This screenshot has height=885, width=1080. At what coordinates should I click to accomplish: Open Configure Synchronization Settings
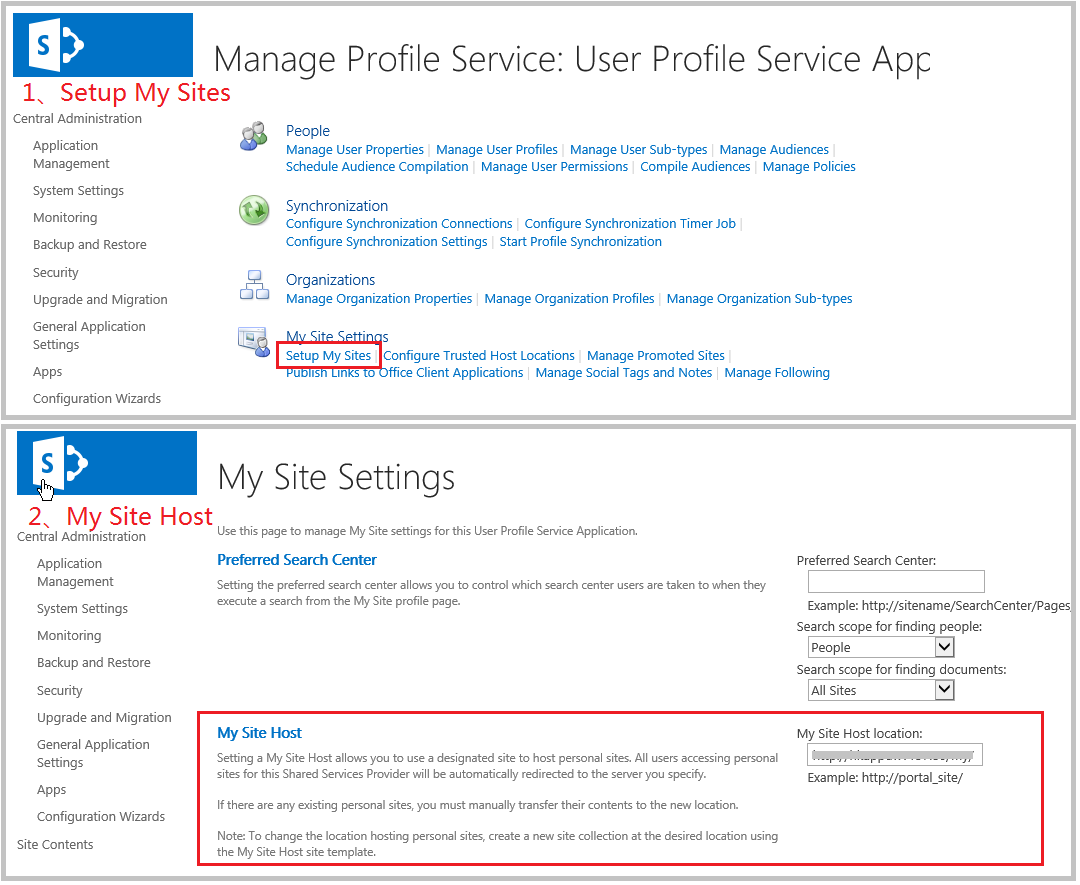click(x=386, y=242)
